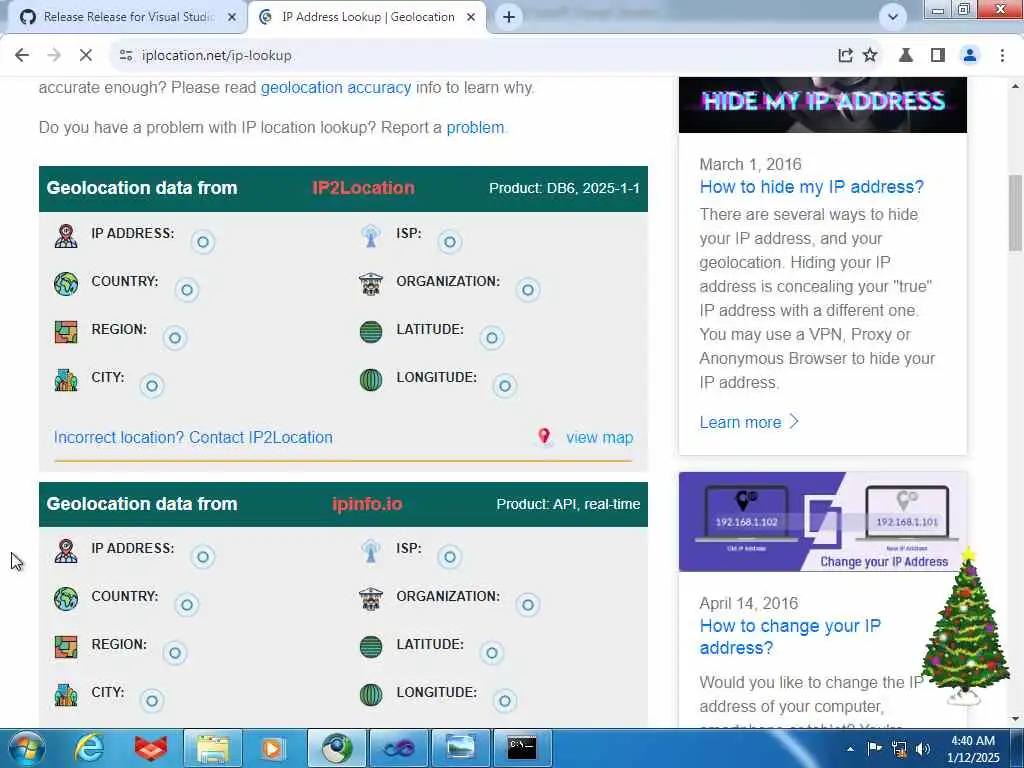Open the Windows Start menu
Screen dimensions: 1024x768
27,748
